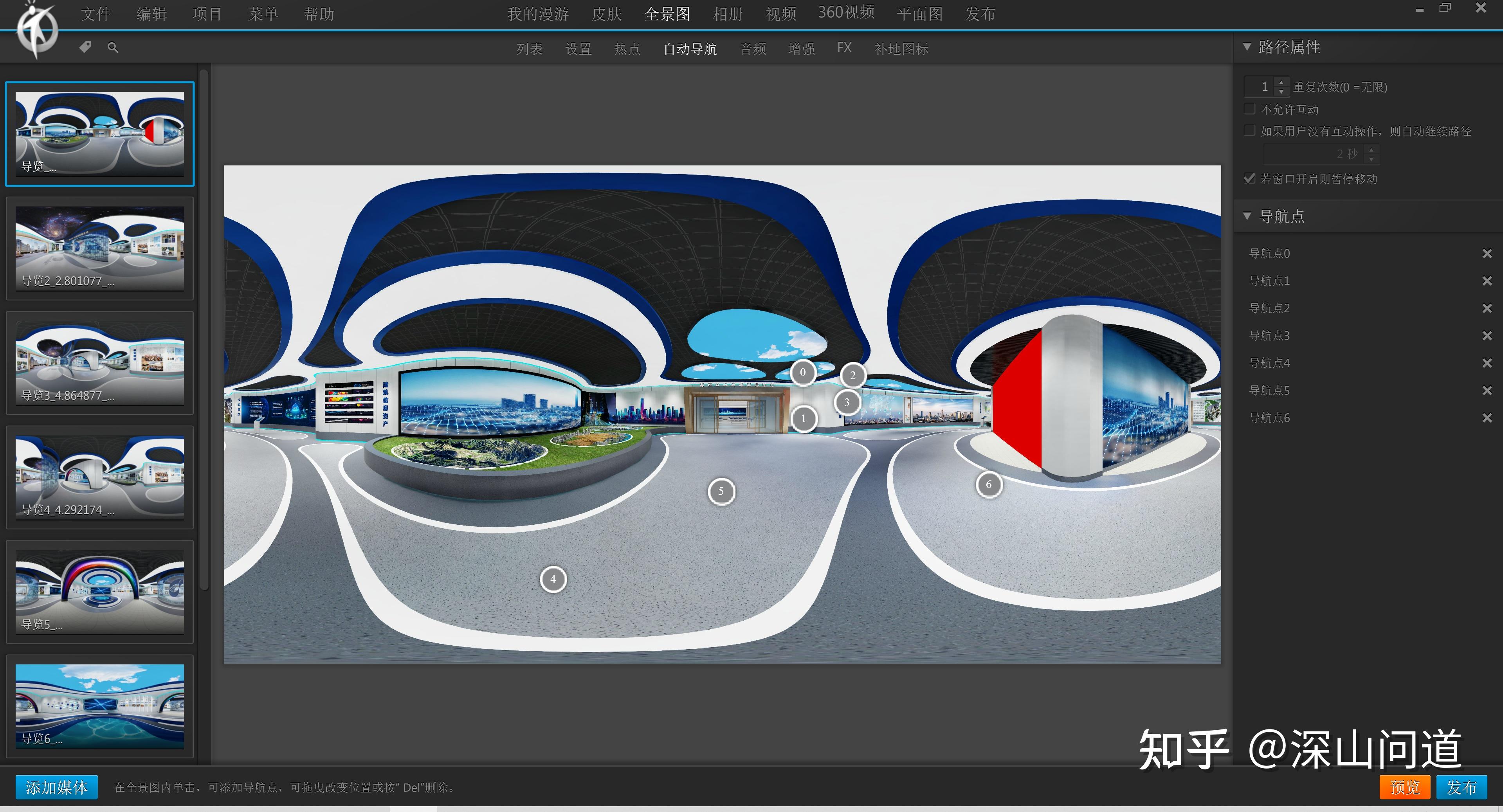Collapse the 导航点 panel
Screen dimensions: 1503x812
tap(1247, 216)
